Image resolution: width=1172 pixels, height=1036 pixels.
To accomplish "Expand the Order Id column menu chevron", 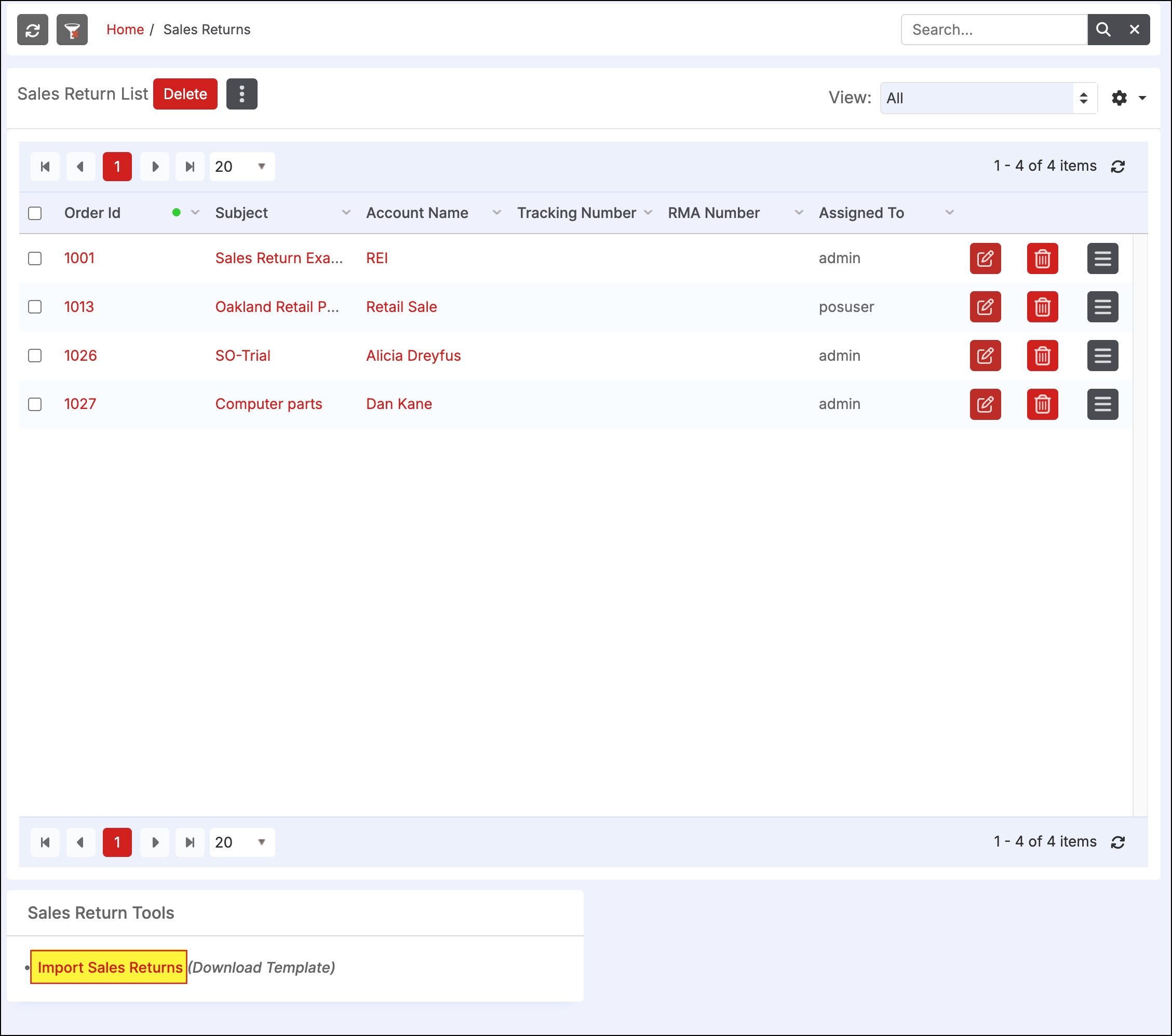I will [x=196, y=213].
